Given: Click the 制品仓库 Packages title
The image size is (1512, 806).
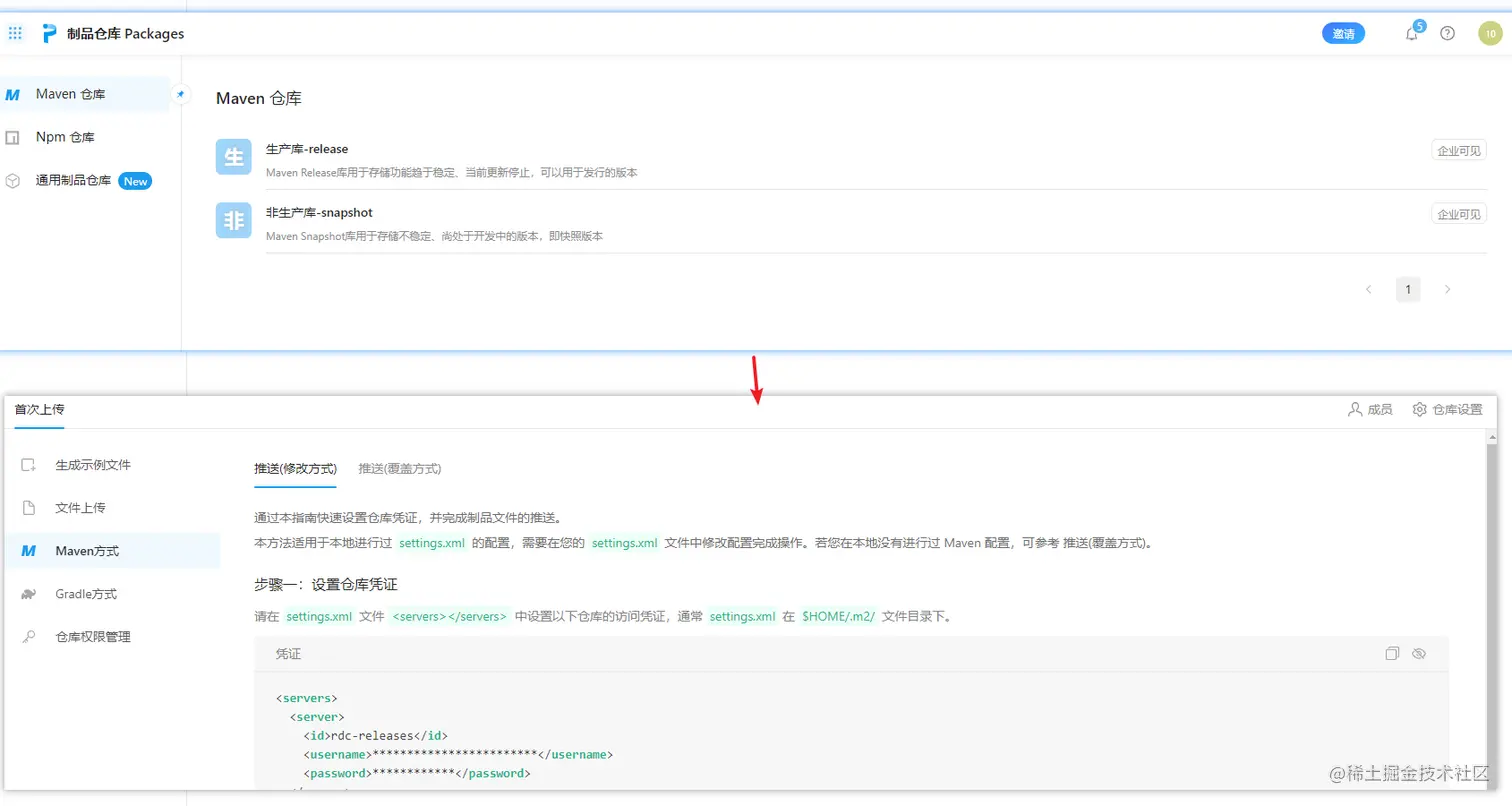Looking at the screenshot, I should 125,34.
